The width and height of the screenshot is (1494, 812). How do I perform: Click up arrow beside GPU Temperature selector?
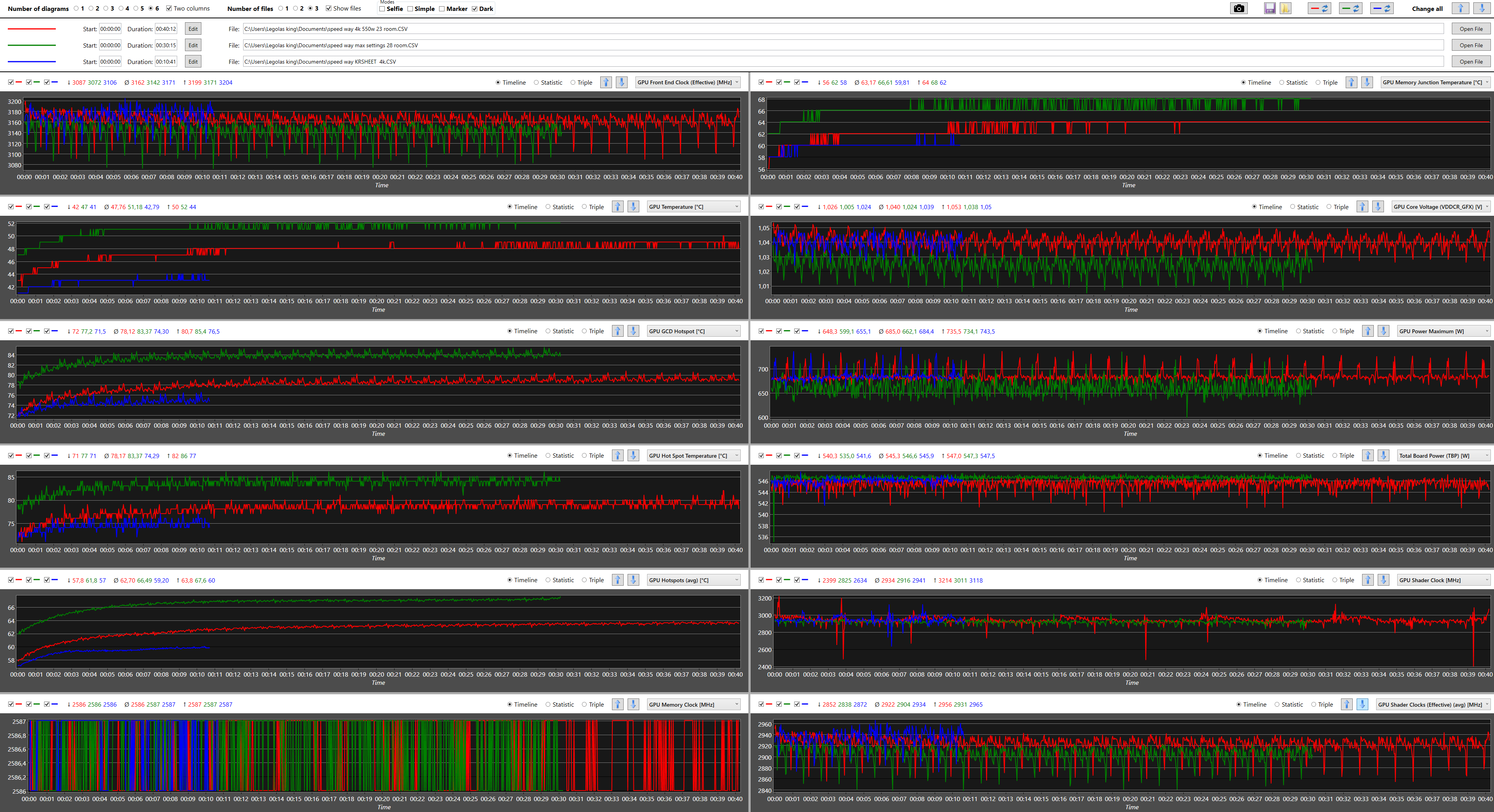point(618,206)
